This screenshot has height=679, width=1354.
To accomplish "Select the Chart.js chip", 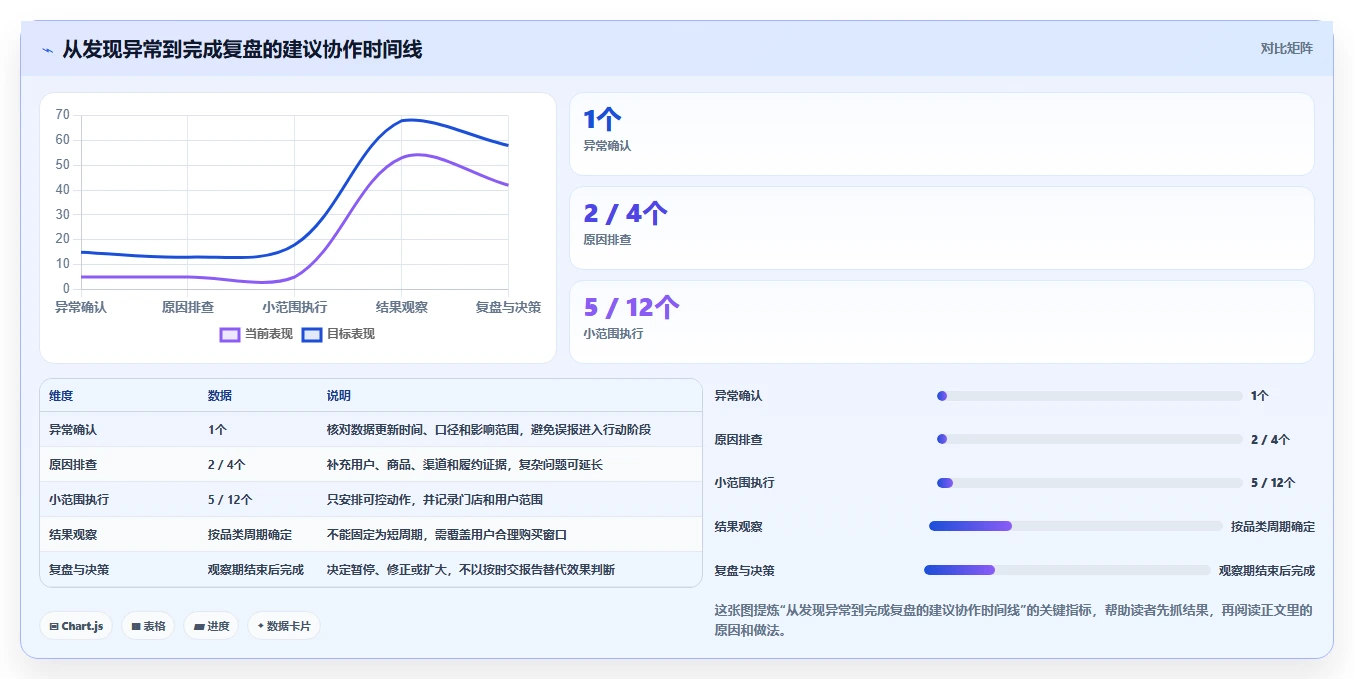I will point(77,626).
